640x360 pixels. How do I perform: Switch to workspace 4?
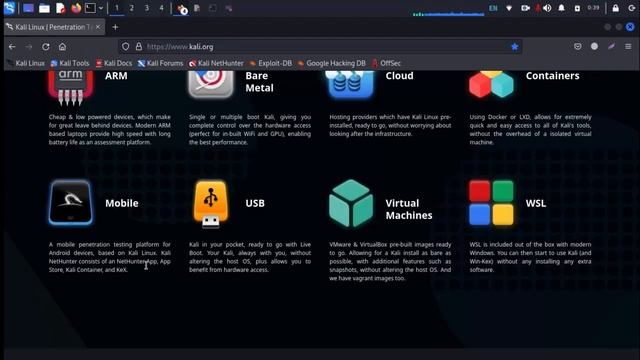pos(161,8)
